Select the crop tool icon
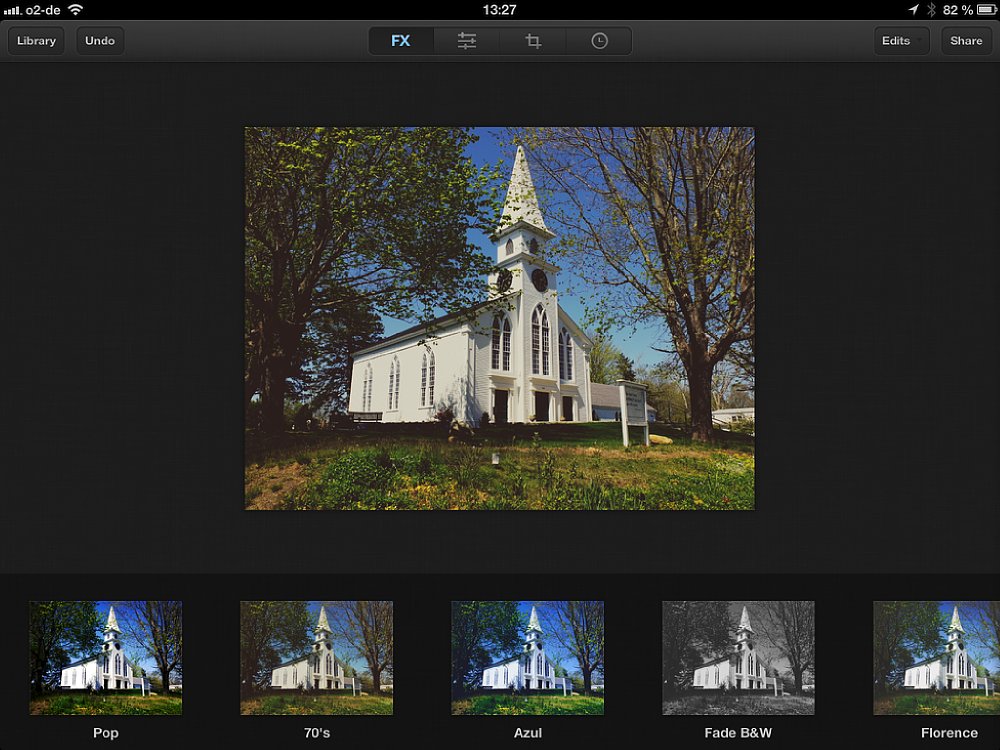1000x750 pixels. (x=533, y=41)
